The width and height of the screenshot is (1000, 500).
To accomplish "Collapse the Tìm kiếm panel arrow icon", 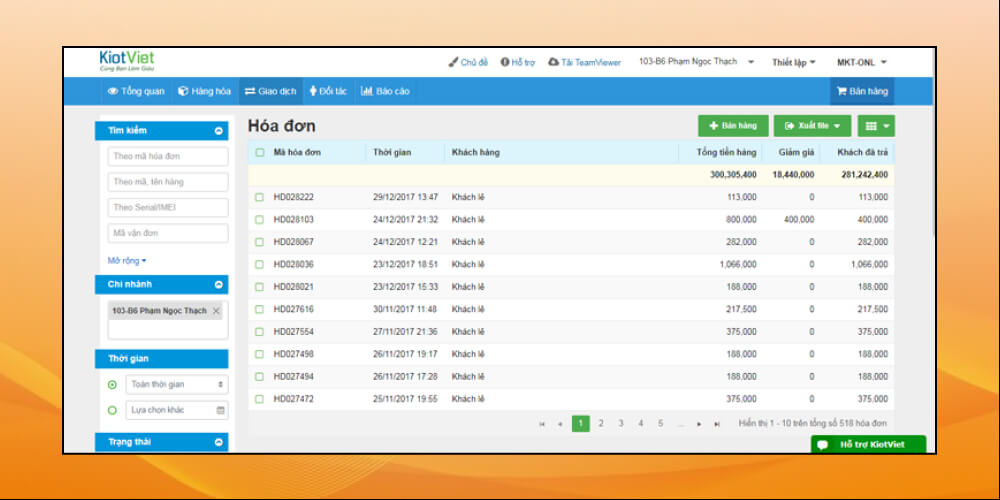I will [219, 131].
